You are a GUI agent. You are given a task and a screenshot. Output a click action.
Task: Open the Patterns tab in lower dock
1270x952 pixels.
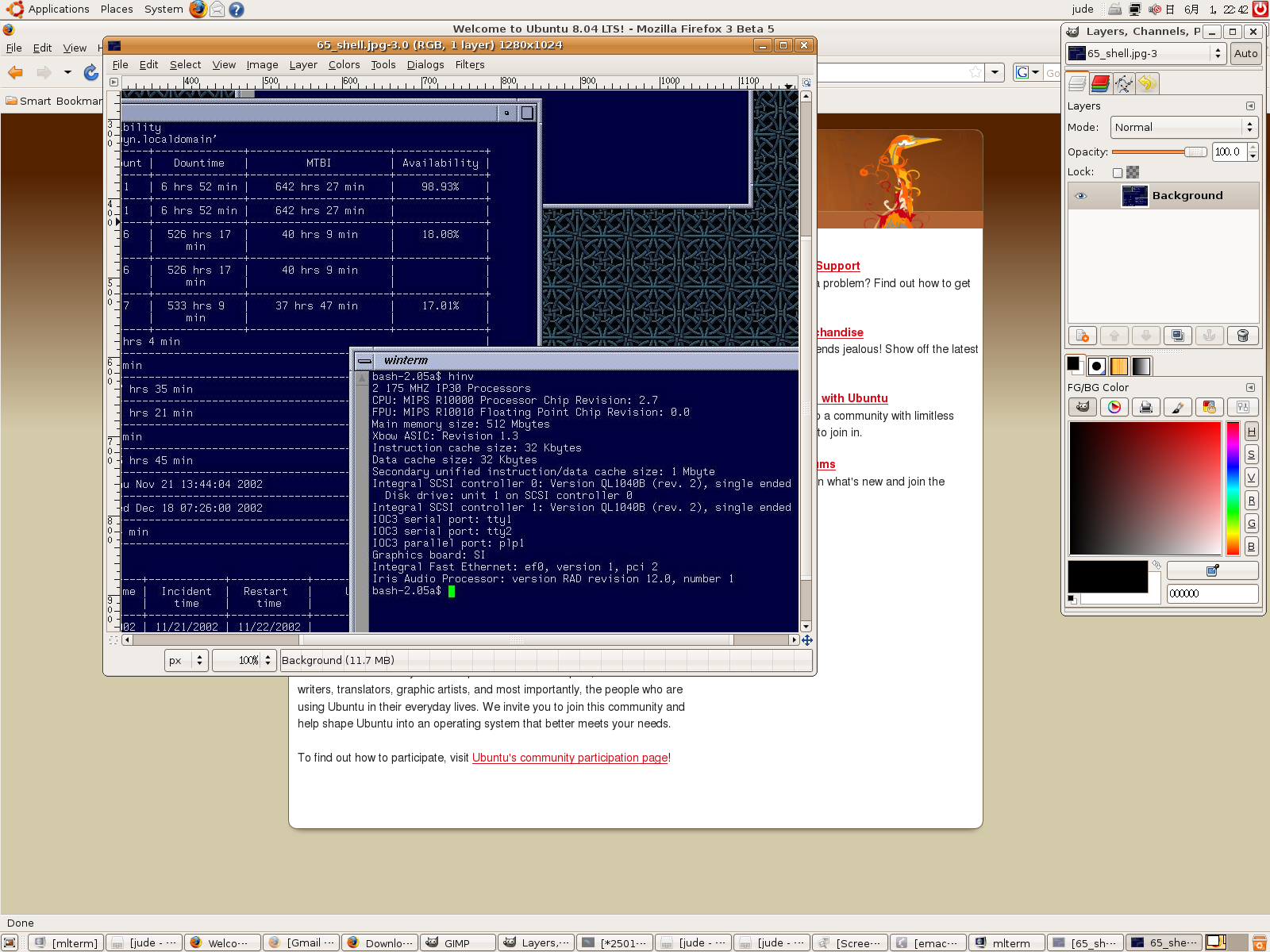click(1118, 366)
